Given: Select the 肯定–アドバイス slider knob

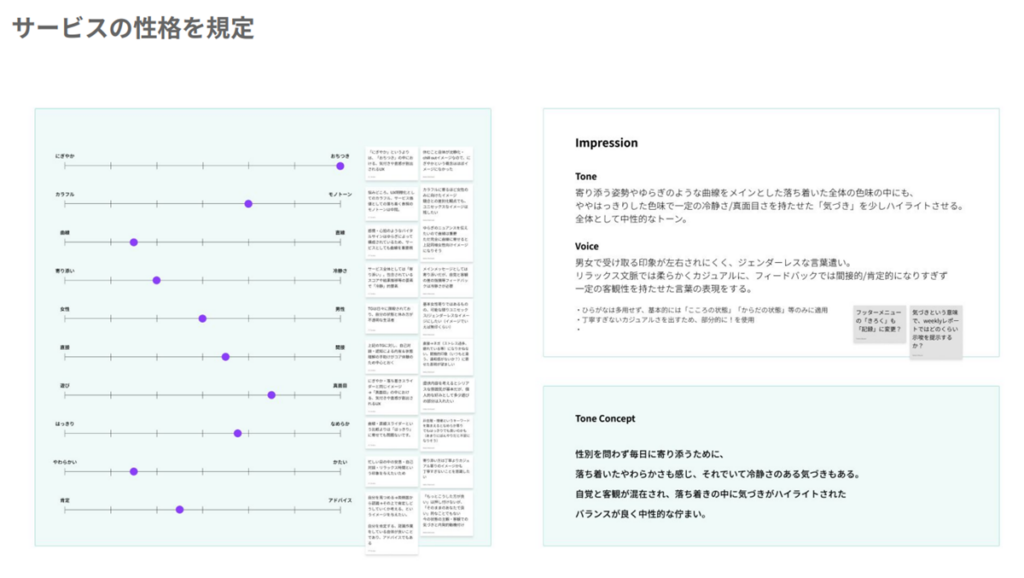Looking at the screenshot, I should 180,509.
